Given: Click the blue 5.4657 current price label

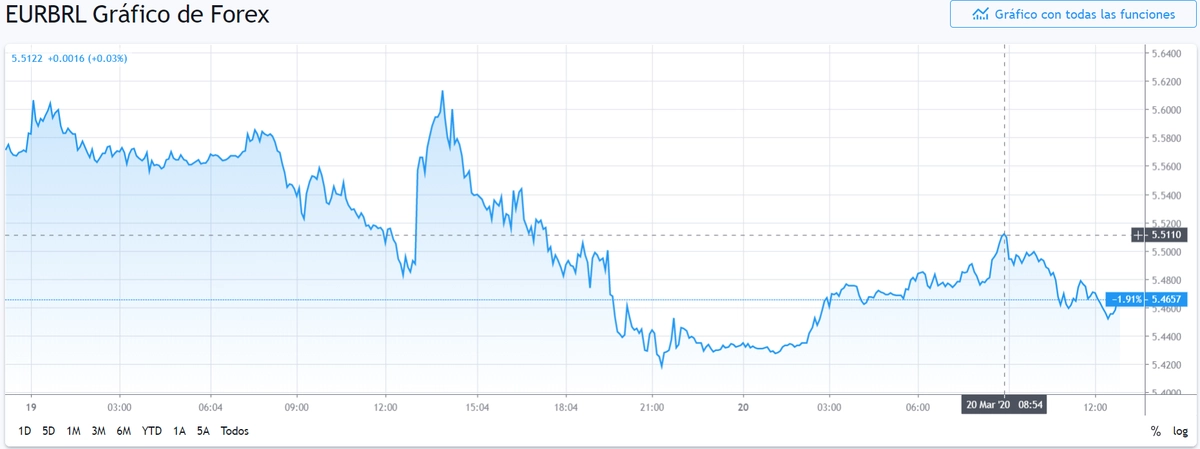Looking at the screenshot, I should 1167,299.
